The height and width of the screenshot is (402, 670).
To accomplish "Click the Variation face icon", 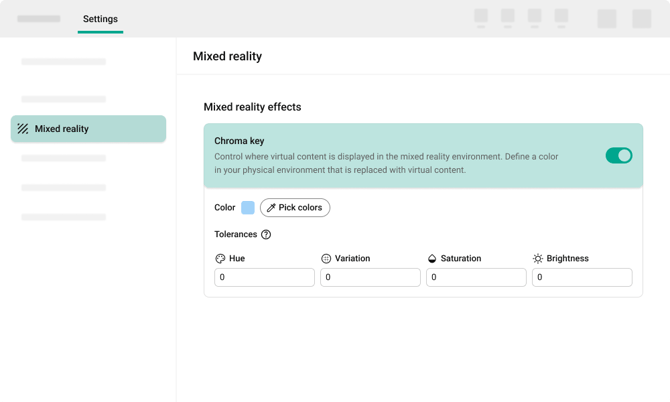I will 326,259.
